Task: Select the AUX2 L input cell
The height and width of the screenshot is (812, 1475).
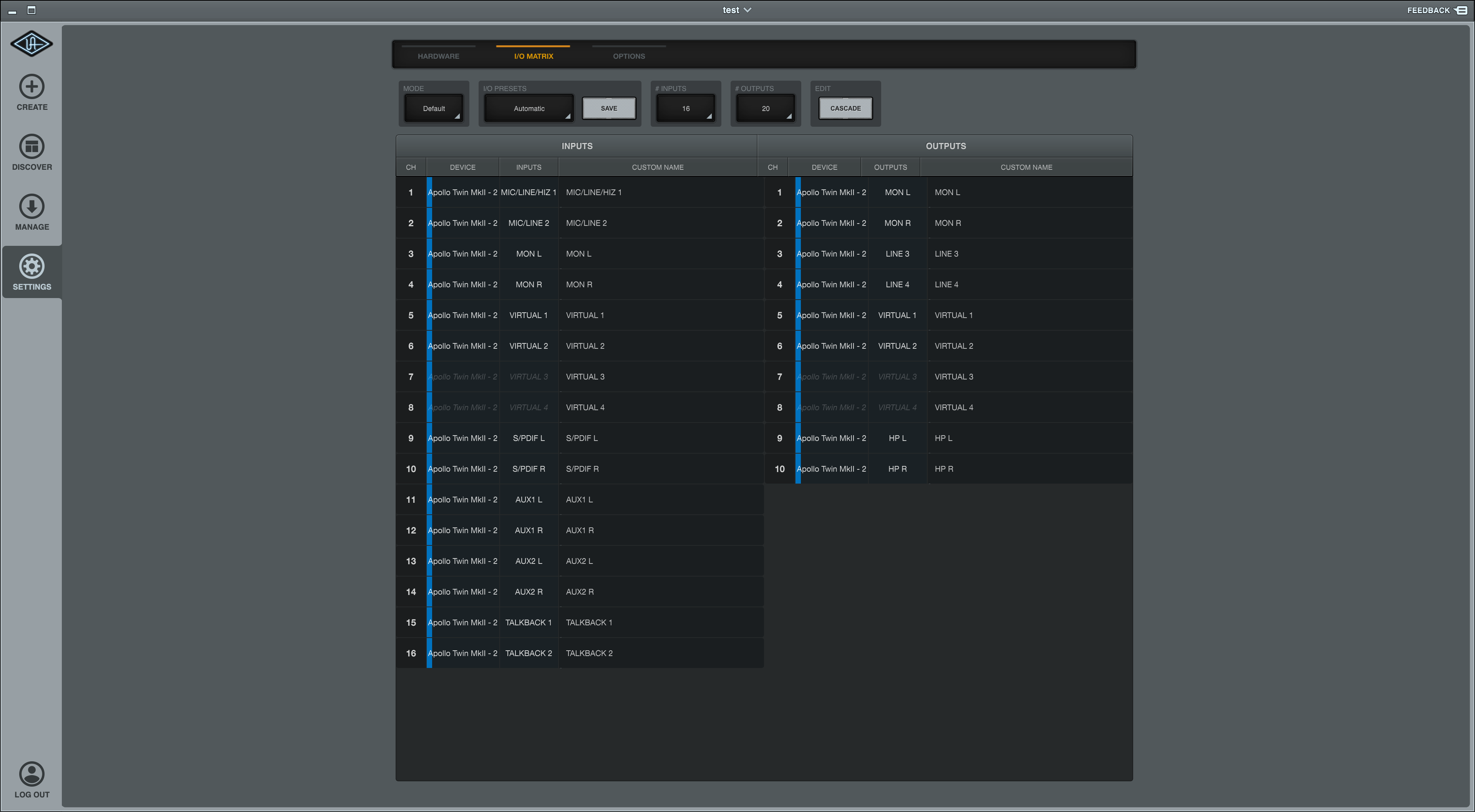Action: click(x=529, y=561)
